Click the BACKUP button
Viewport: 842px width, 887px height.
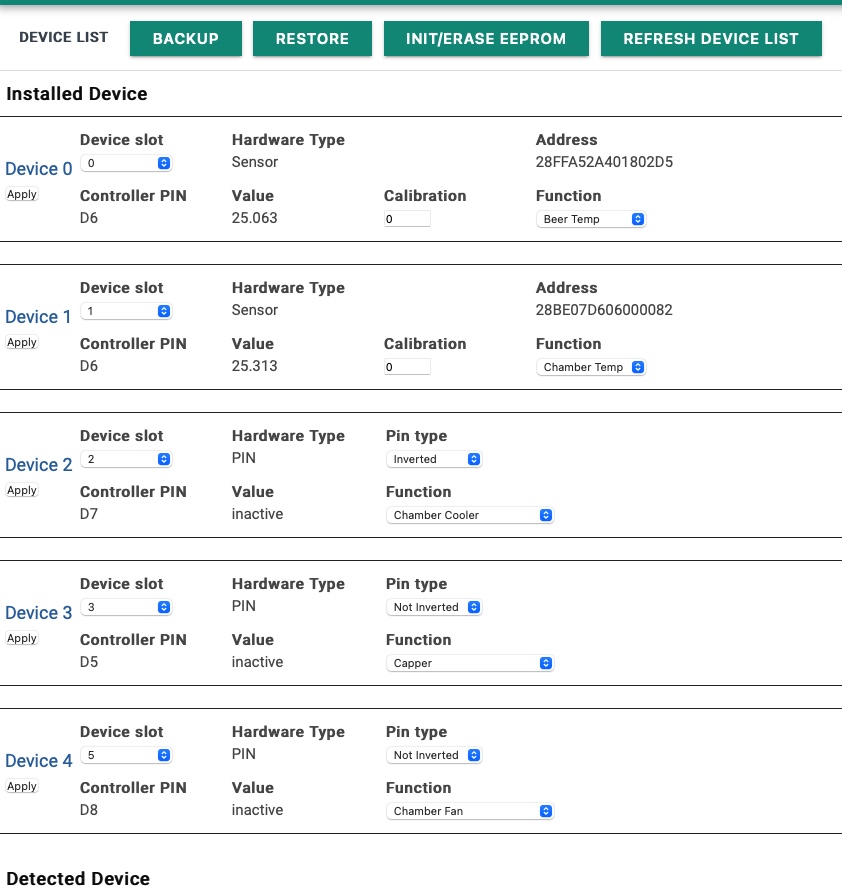pos(186,38)
